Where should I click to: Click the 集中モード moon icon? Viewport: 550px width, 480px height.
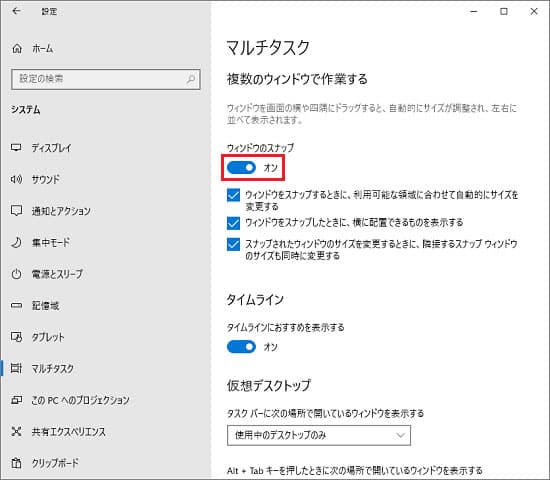pyautogui.click(x=16, y=242)
